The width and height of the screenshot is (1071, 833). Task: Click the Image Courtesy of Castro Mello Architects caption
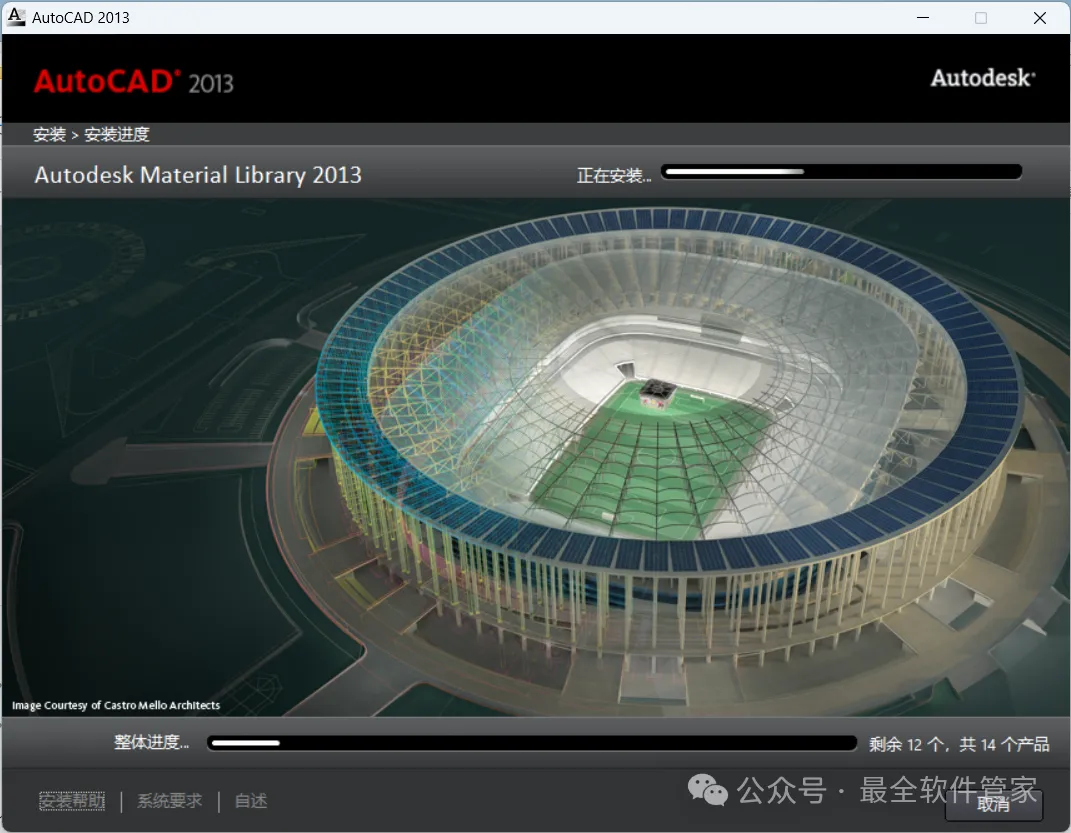116,705
